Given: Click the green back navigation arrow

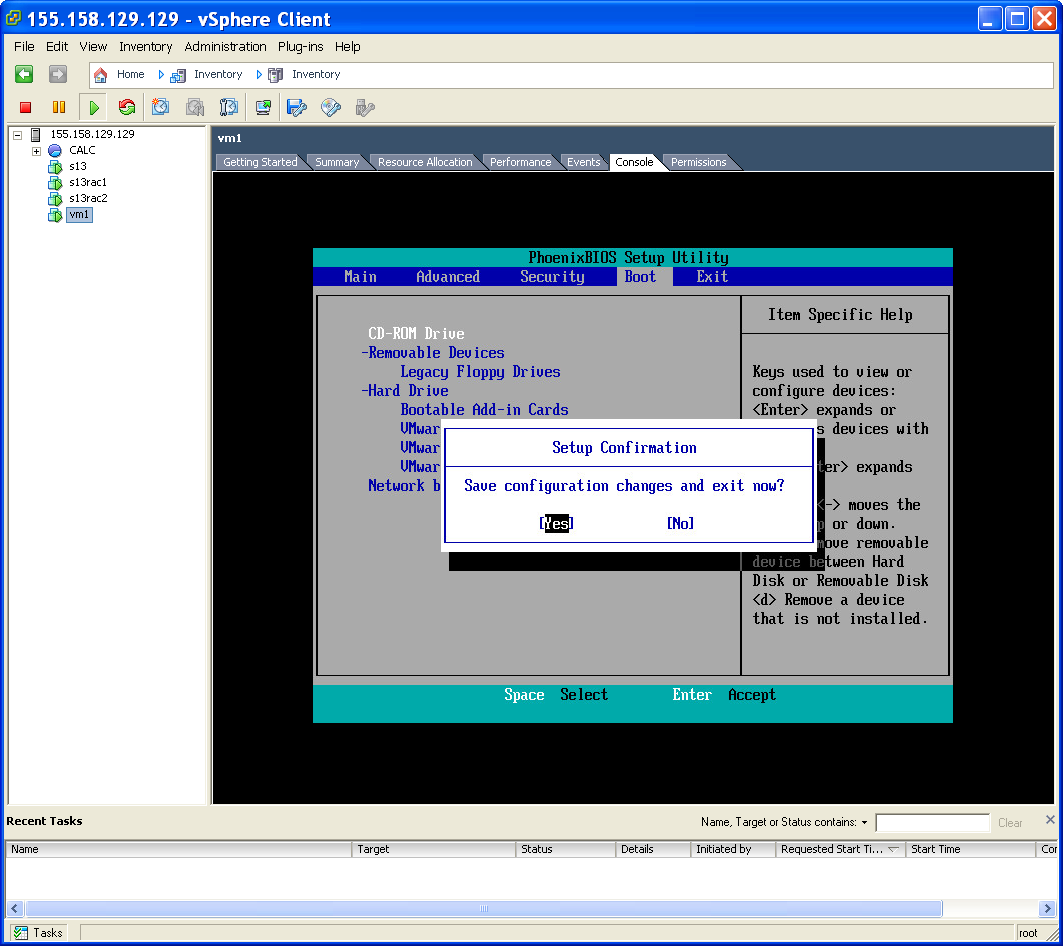Looking at the screenshot, I should coord(24,74).
